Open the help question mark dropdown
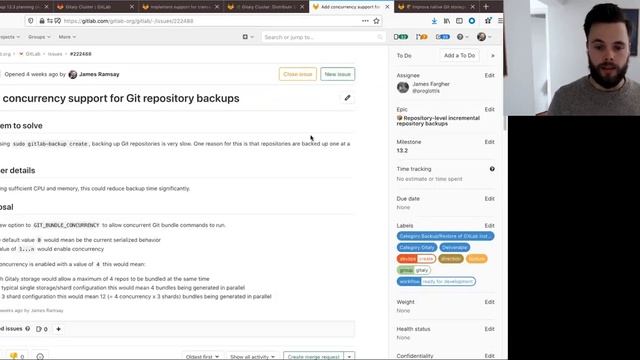 pos(462,37)
